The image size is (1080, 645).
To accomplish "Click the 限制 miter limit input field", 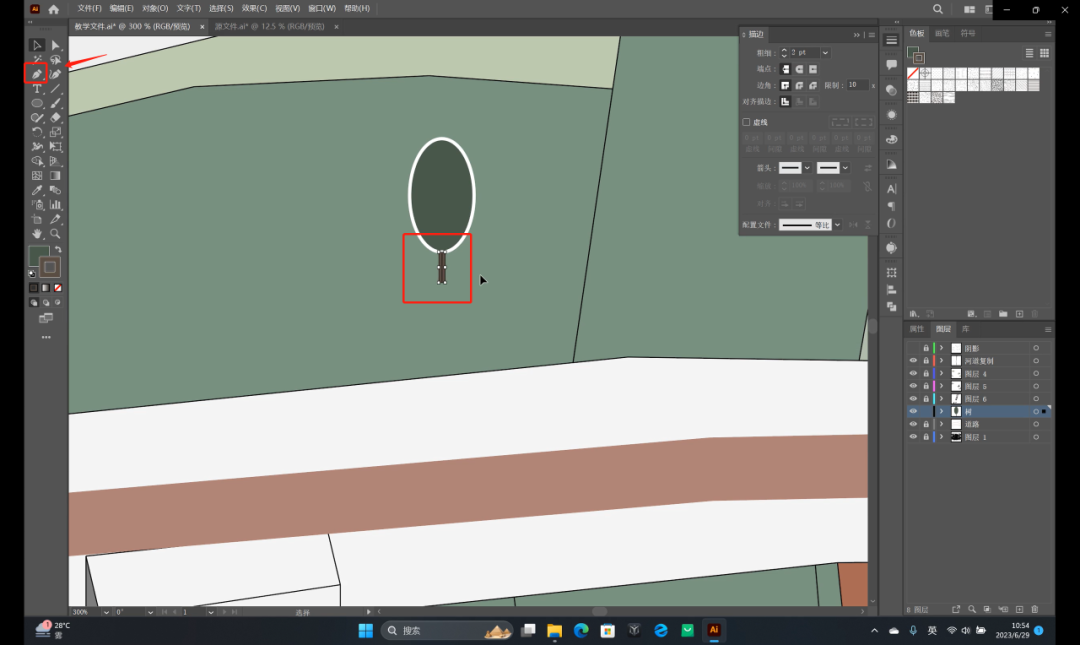I will (x=858, y=85).
